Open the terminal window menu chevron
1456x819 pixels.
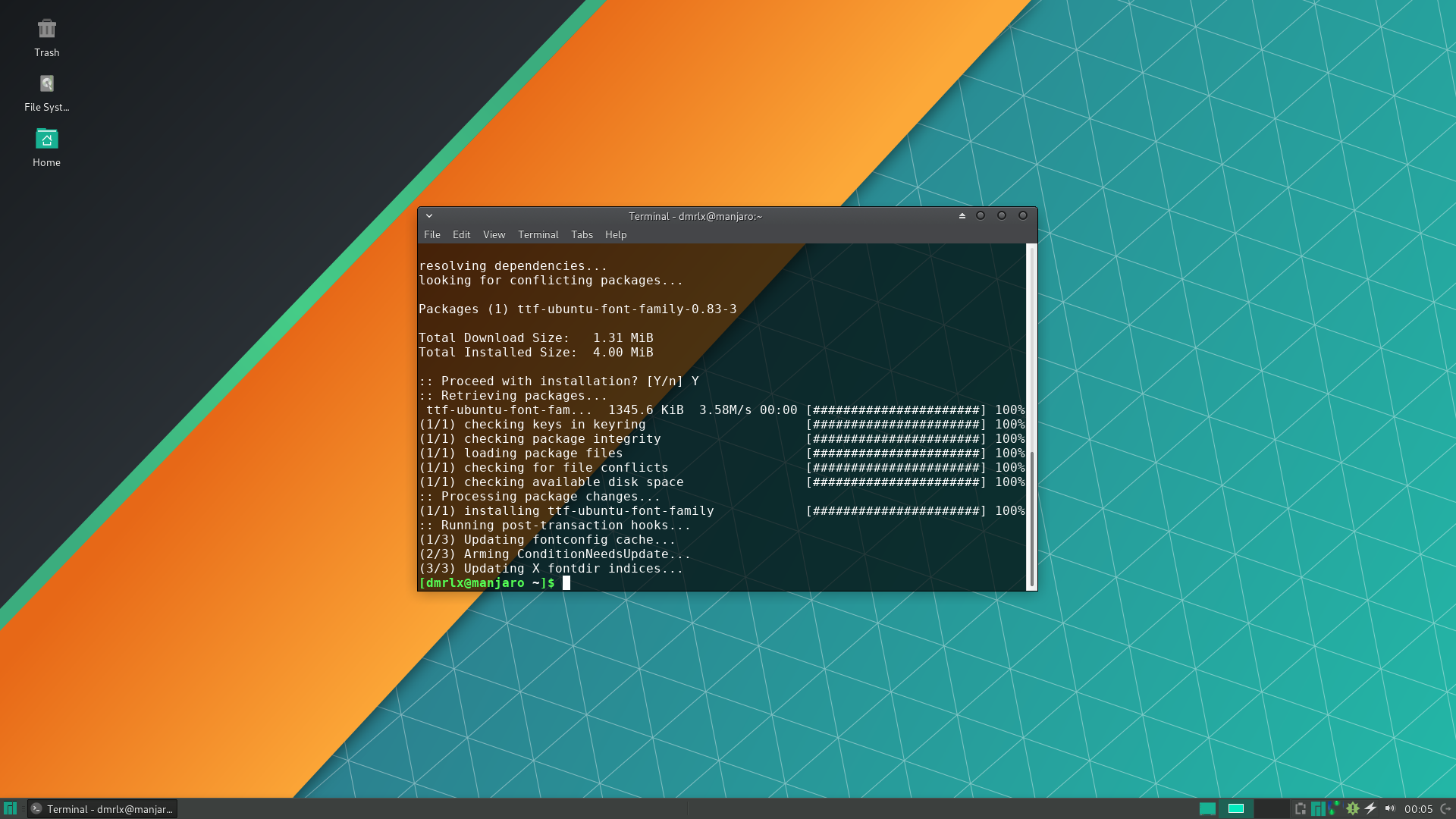coord(429,216)
